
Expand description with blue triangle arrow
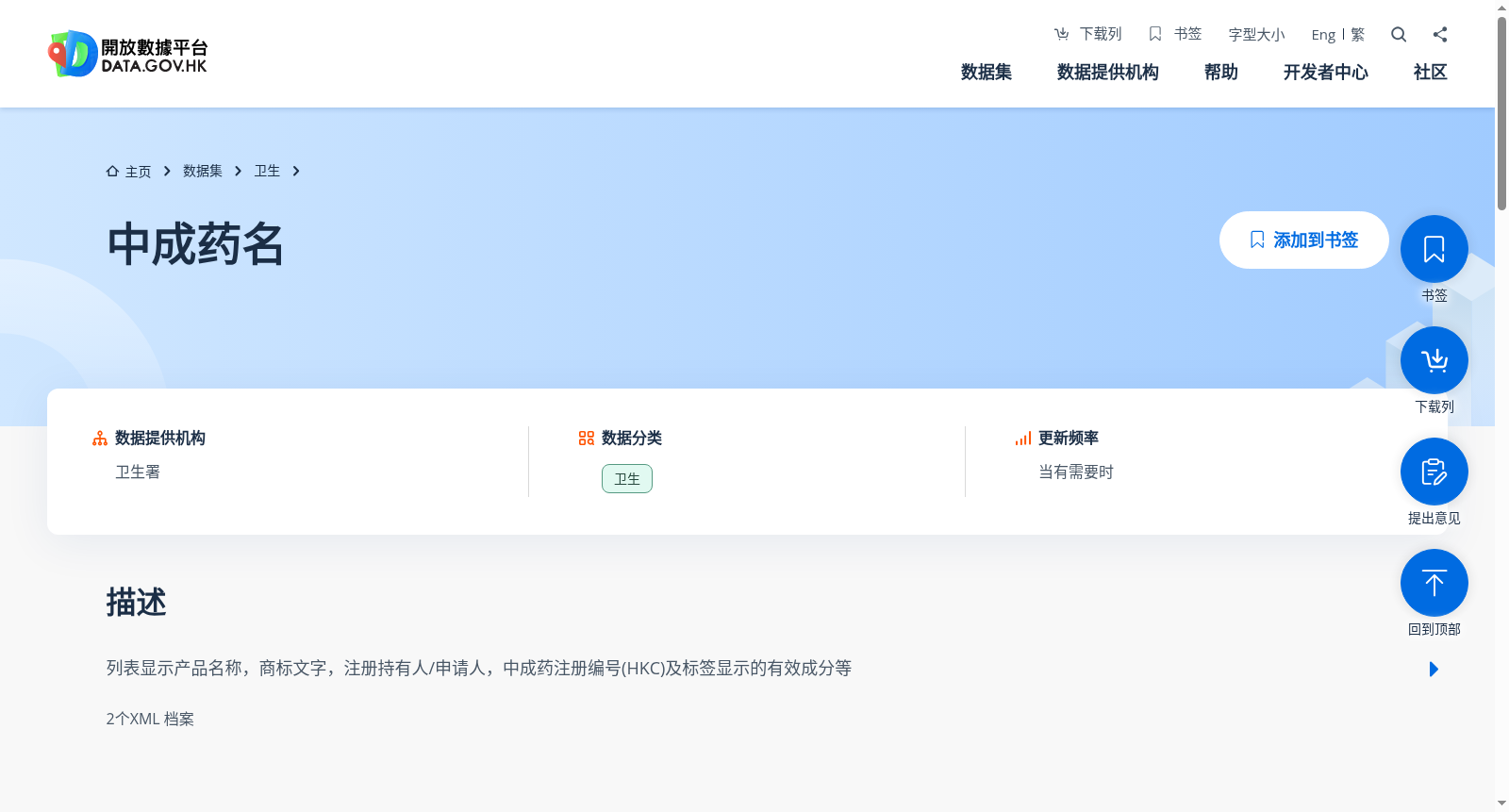pos(1434,670)
